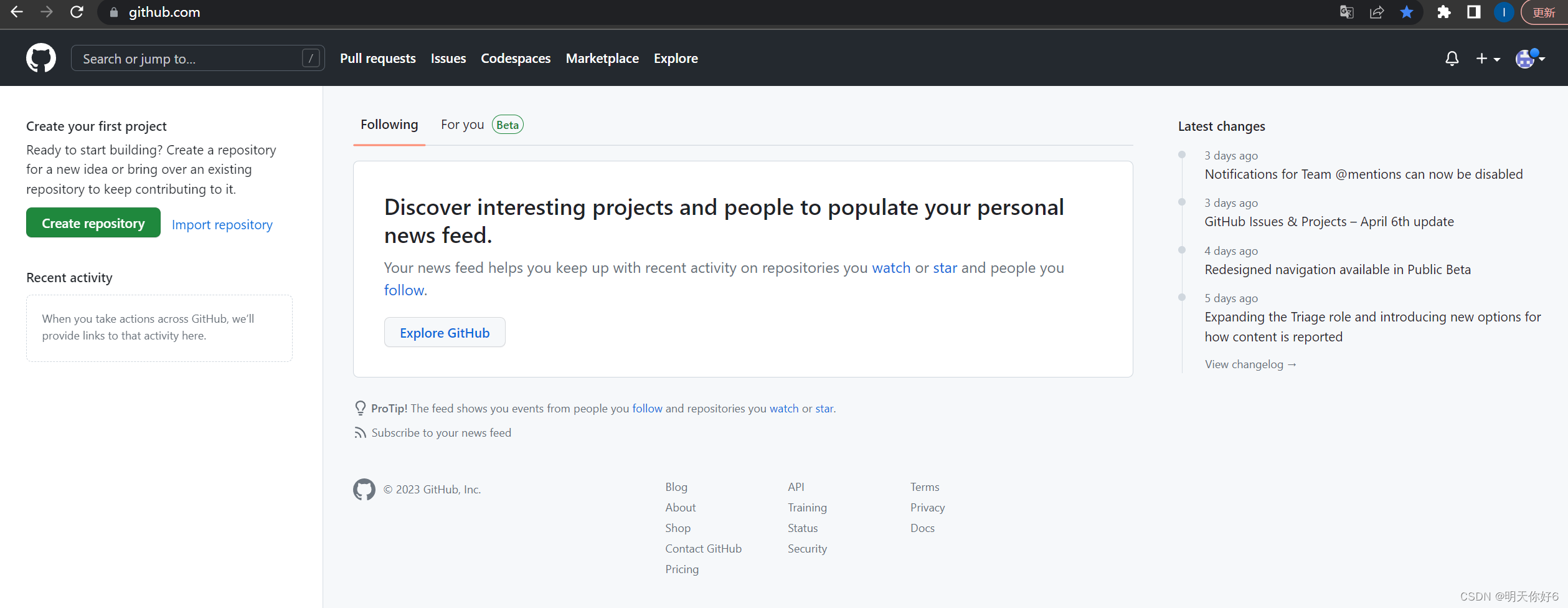Click the GitHub Octocat logo in header
Screen dimensions: 1568x608
(x=41, y=58)
